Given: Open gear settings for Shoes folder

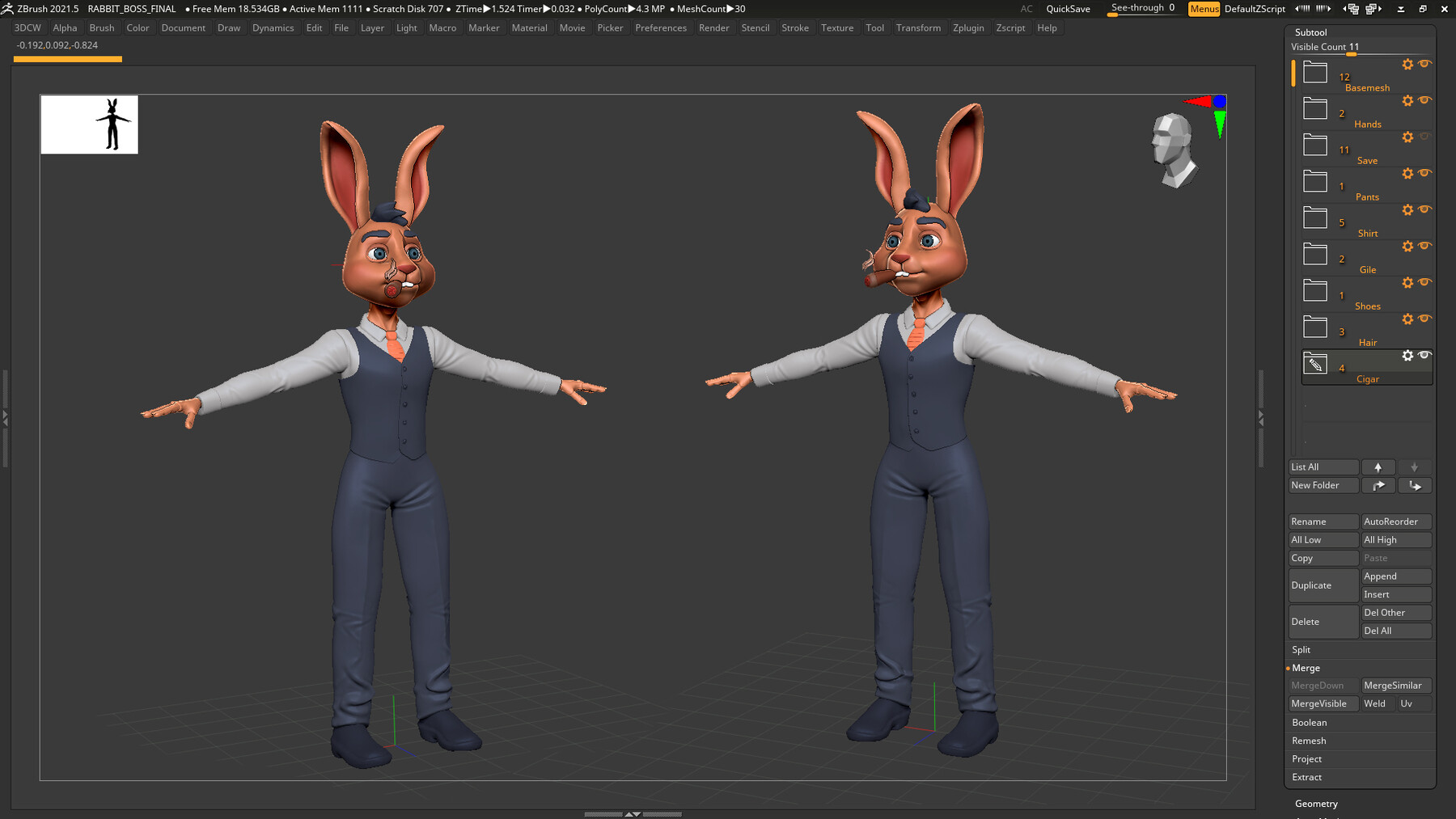Looking at the screenshot, I should click(x=1407, y=283).
